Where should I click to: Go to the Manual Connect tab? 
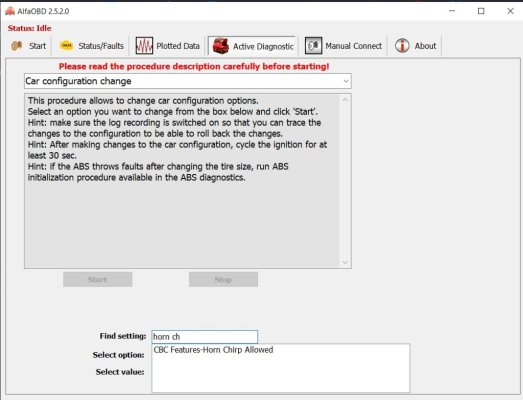344,46
